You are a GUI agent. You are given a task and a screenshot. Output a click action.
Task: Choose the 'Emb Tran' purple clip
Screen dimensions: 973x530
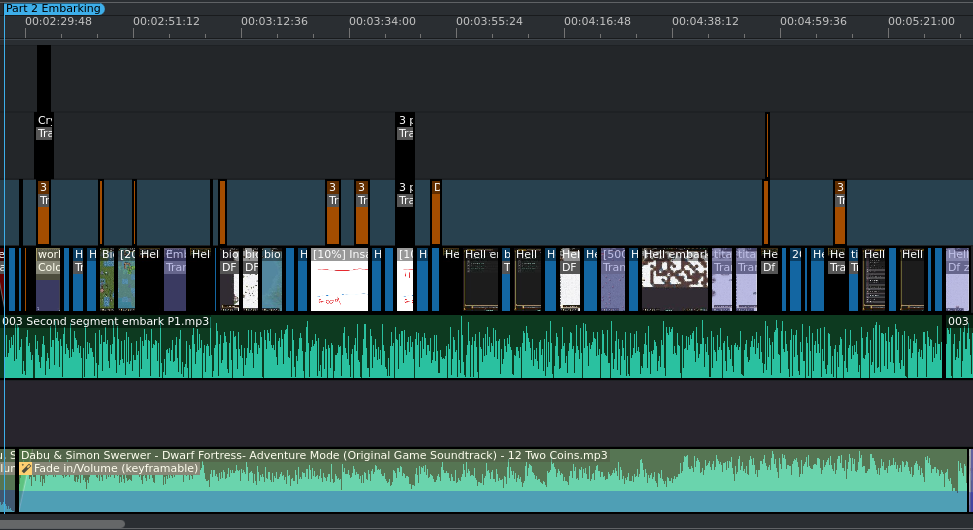click(x=175, y=279)
